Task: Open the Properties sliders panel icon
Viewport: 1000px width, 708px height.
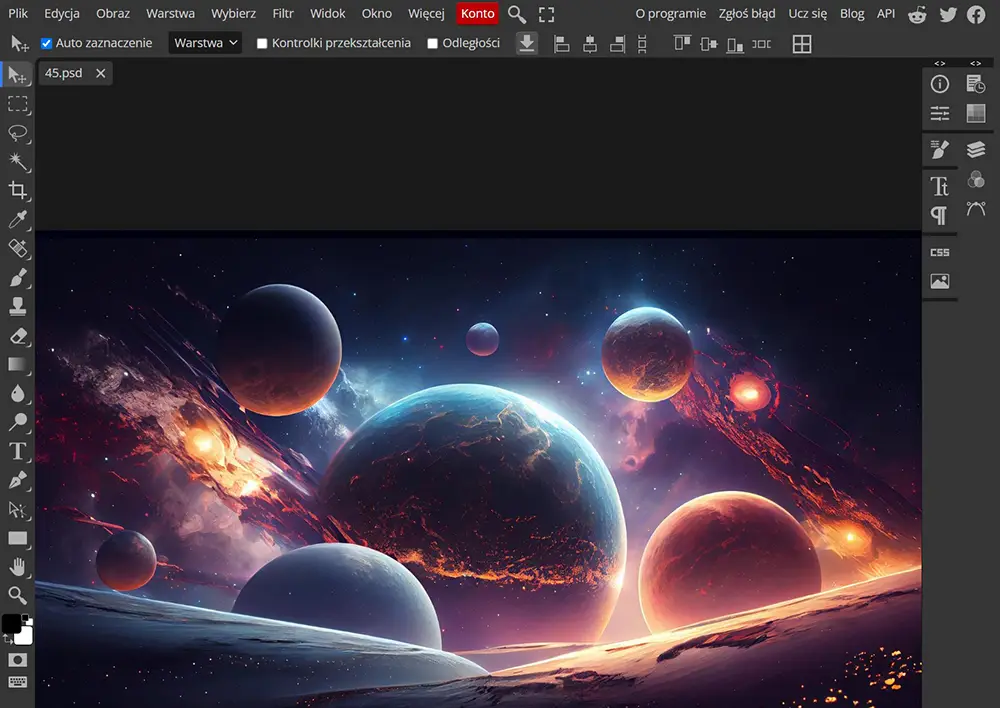Action: [x=939, y=114]
